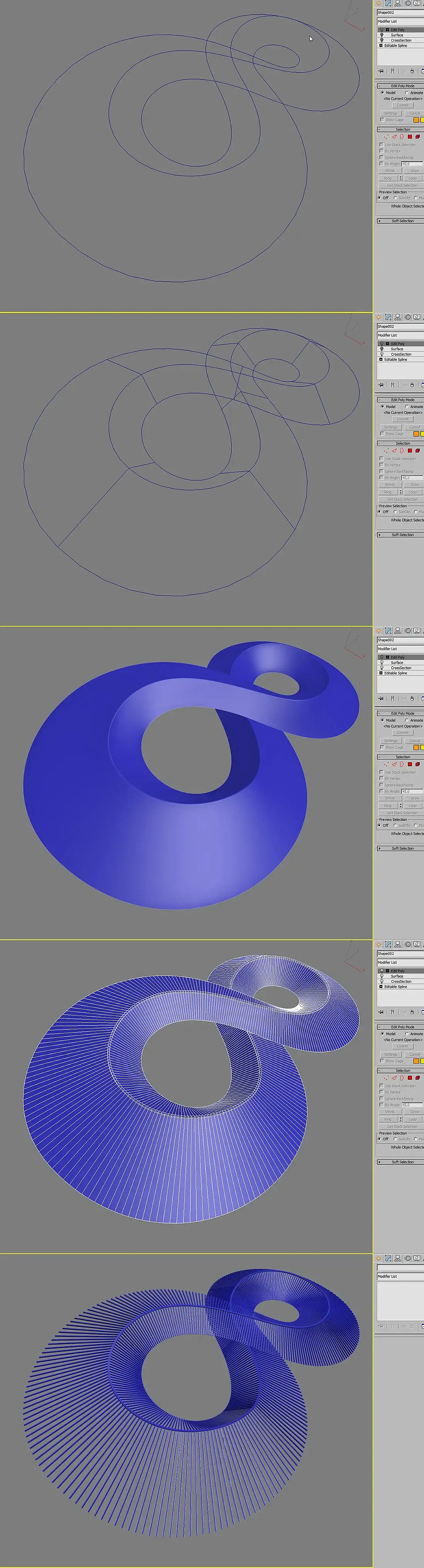Open Modifier List dropdown below the empty name field
This screenshot has width=424, height=1568.
pos(400,1276)
